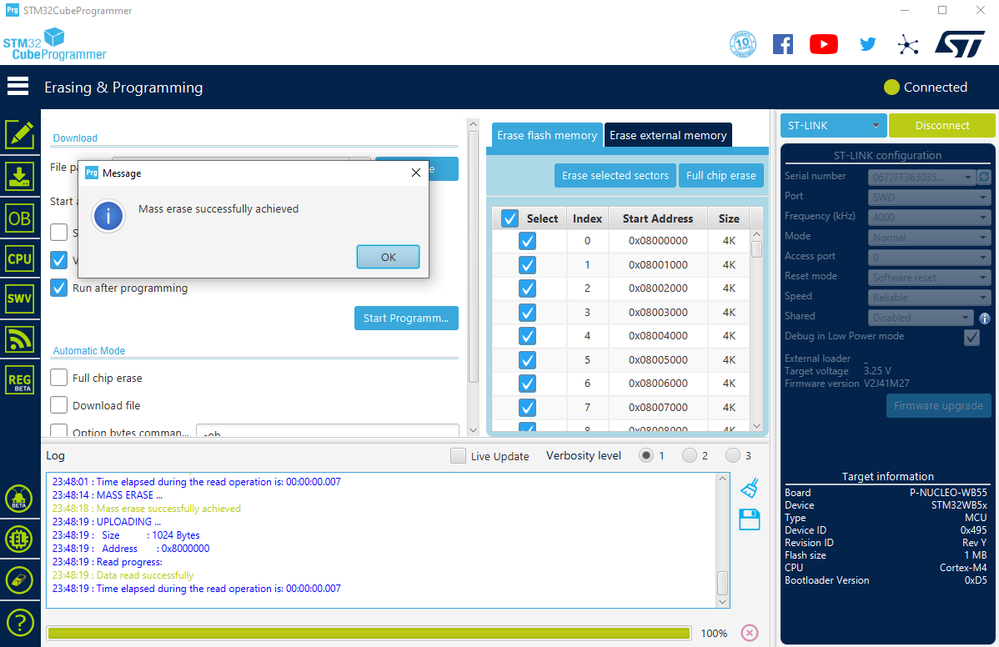Open External Loaders (EL) icon
This screenshot has width=999, height=647.
(x=19, y=539)
